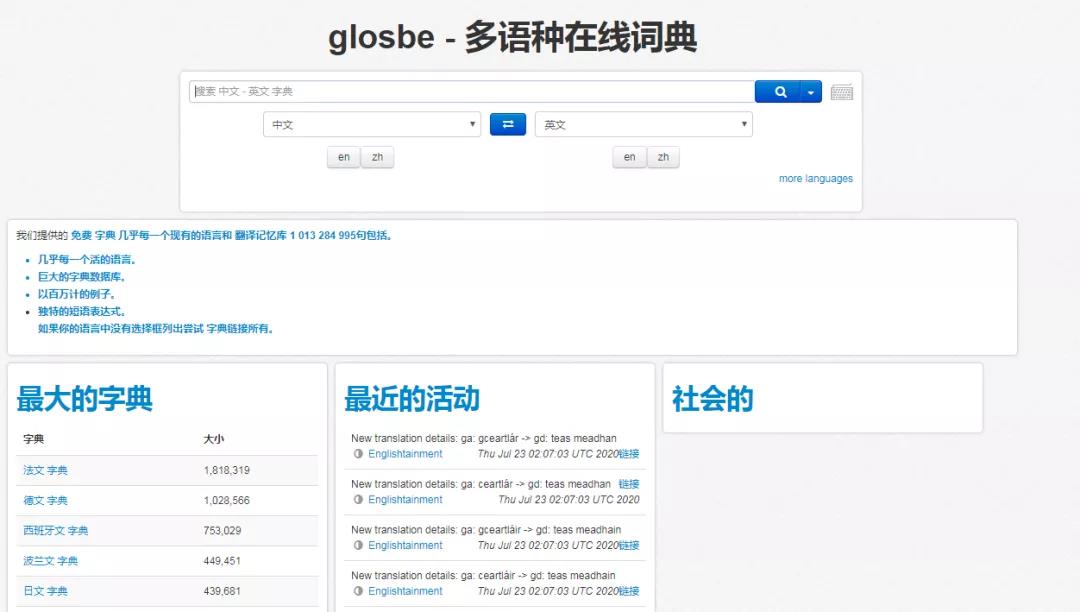
Task: Click the blue magnifier search icon
Action: [779, 91]
